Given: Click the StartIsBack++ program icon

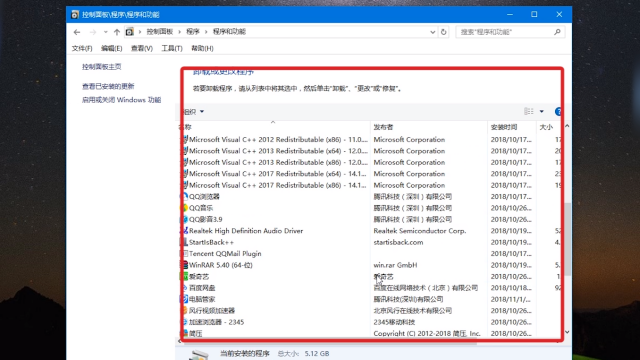Looking at the screenshot, I should (x=185, y=242).
